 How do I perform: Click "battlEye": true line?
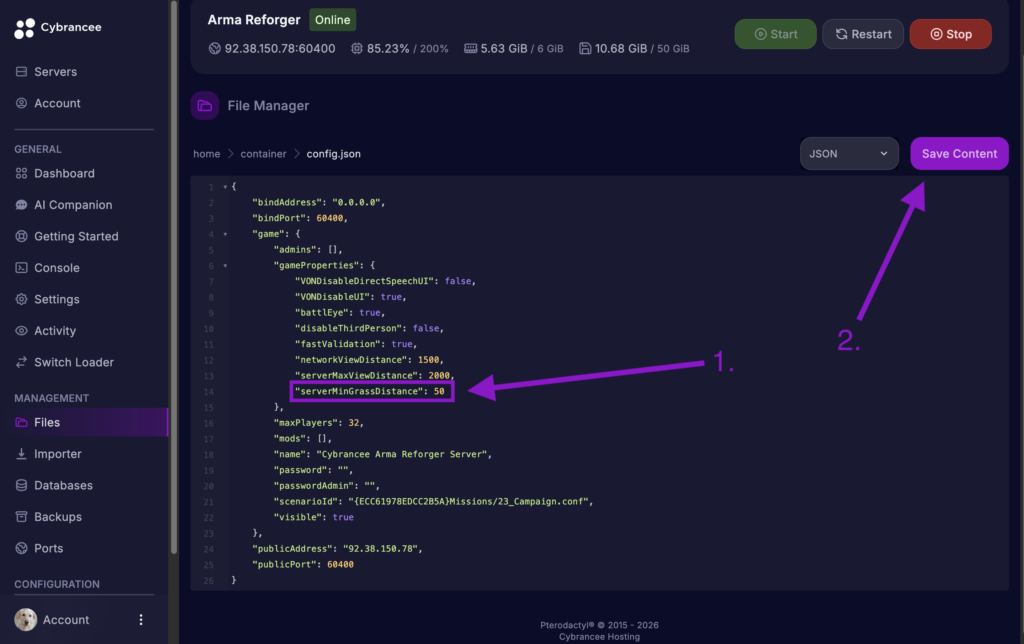coord(340,313)
